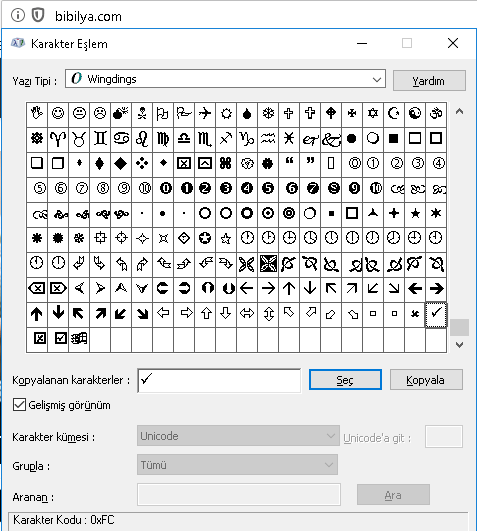Click the Unicode'a git input box
The height and width of the screenshot is (531, 477).
pos(444,437)
